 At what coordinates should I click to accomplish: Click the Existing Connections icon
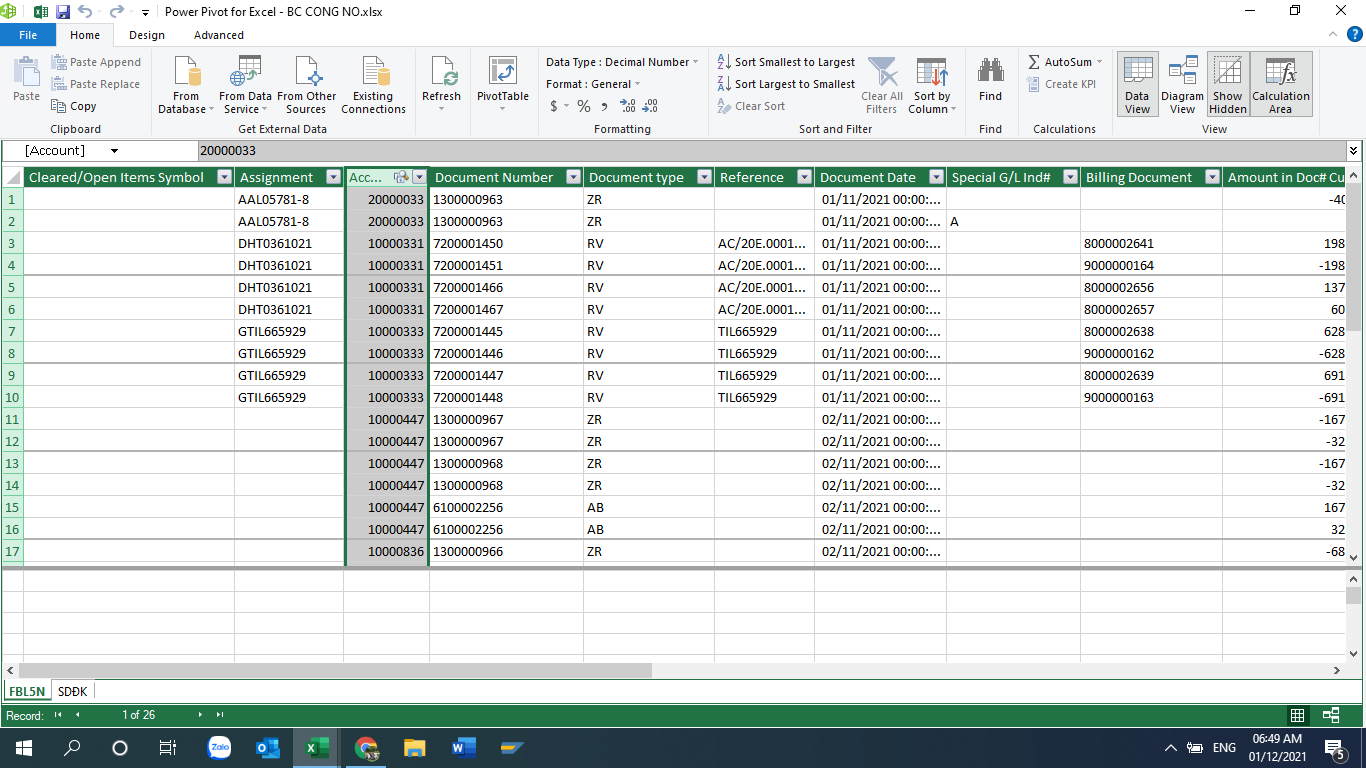pos(373,74)
